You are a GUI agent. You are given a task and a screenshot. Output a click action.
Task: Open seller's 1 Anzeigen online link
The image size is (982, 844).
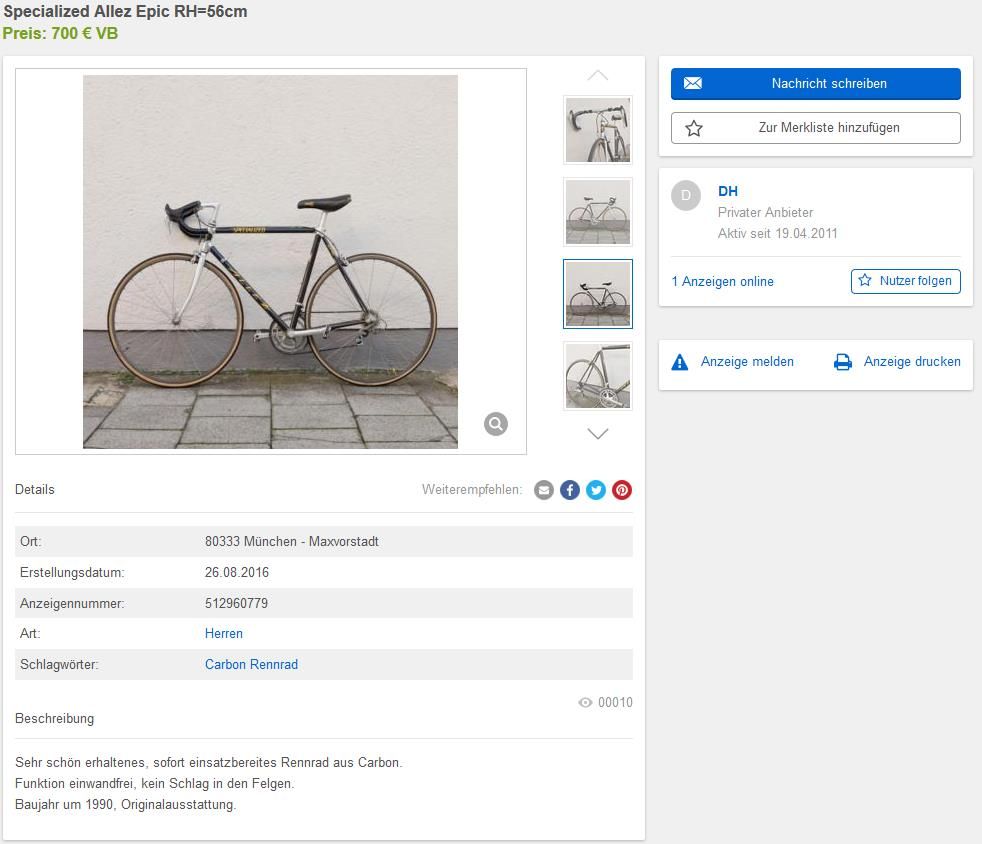pyautogui.click(x=722, y=282)
